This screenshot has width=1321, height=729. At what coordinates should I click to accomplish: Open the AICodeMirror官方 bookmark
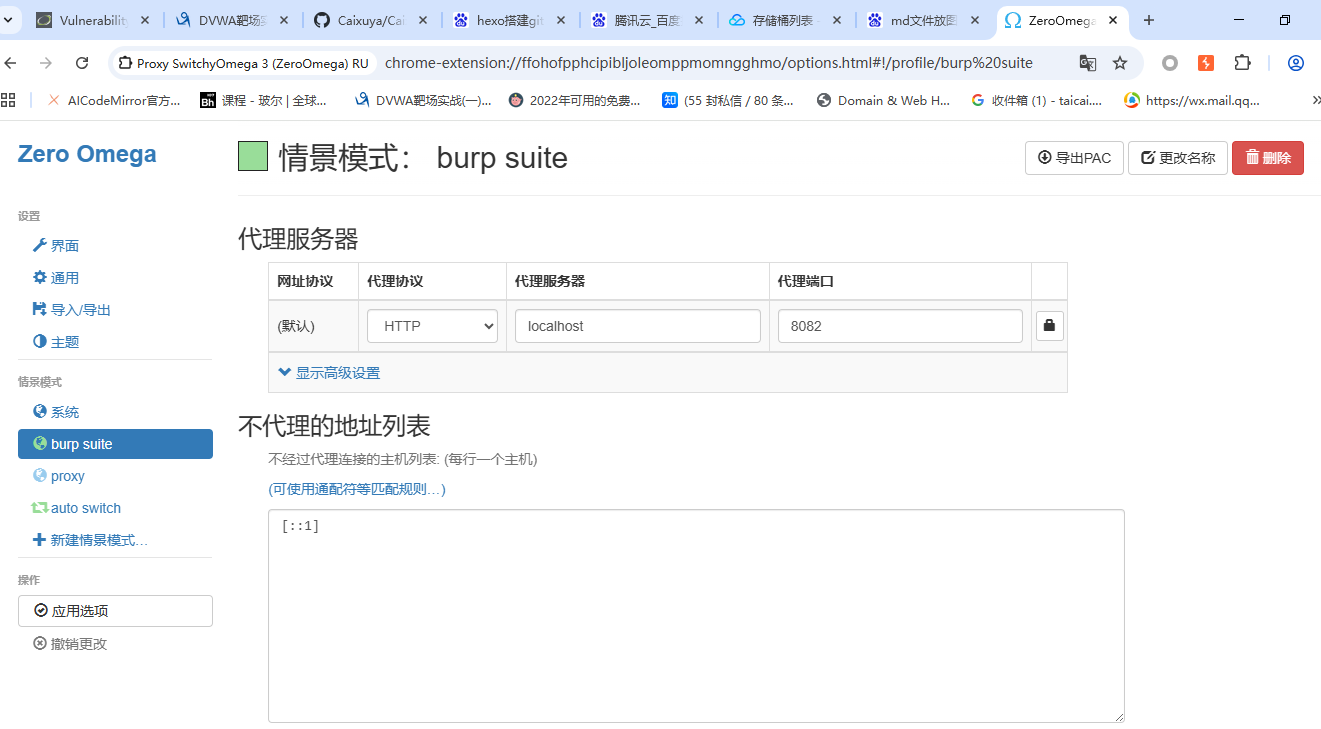click(114, 100)
